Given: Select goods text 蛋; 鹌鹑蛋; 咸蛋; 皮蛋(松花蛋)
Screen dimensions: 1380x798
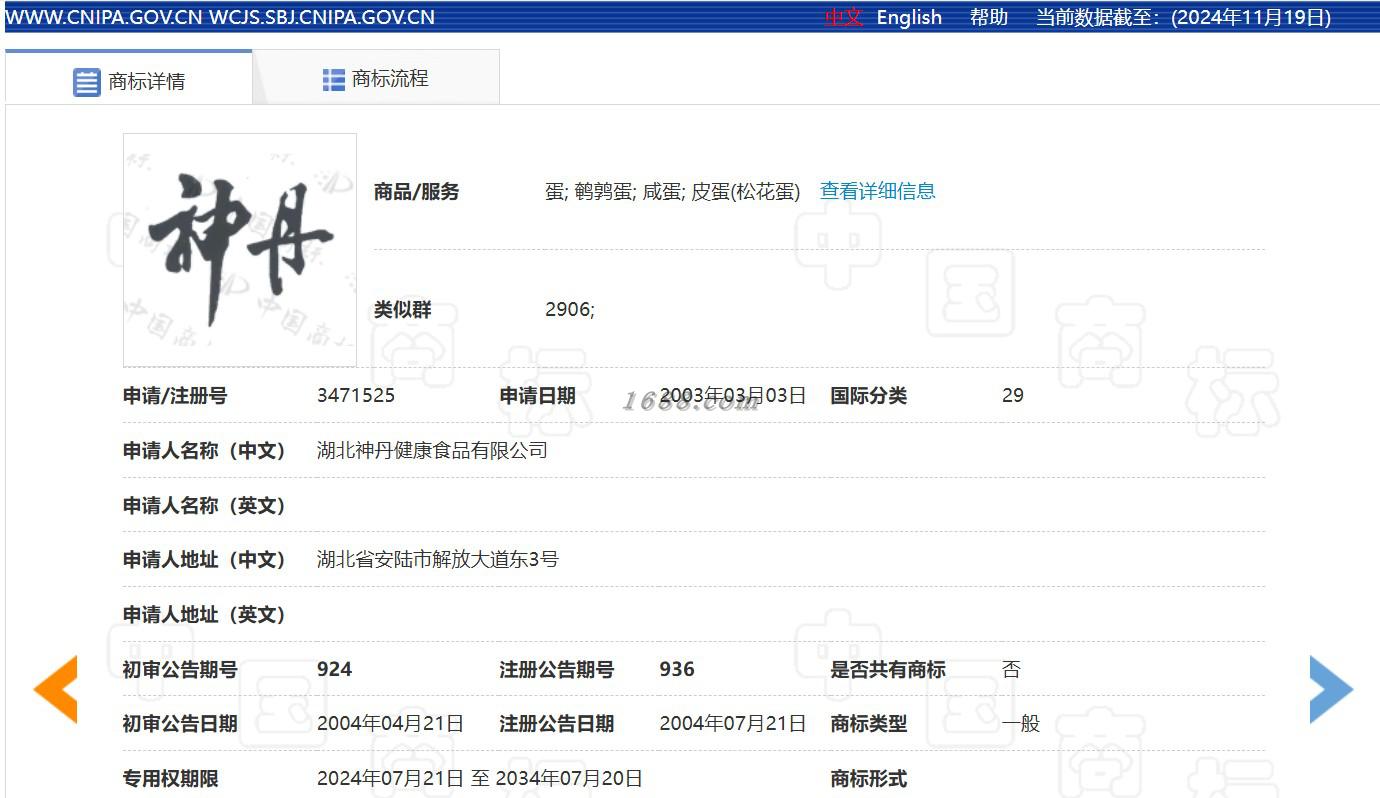Looking at the screenshot, I should [x=672, y=192].
